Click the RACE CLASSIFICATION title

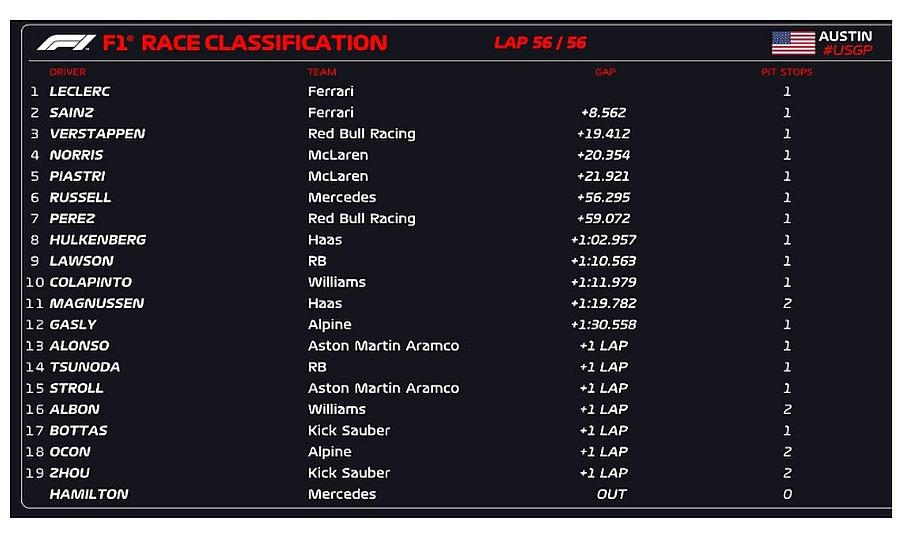point(264,43)
